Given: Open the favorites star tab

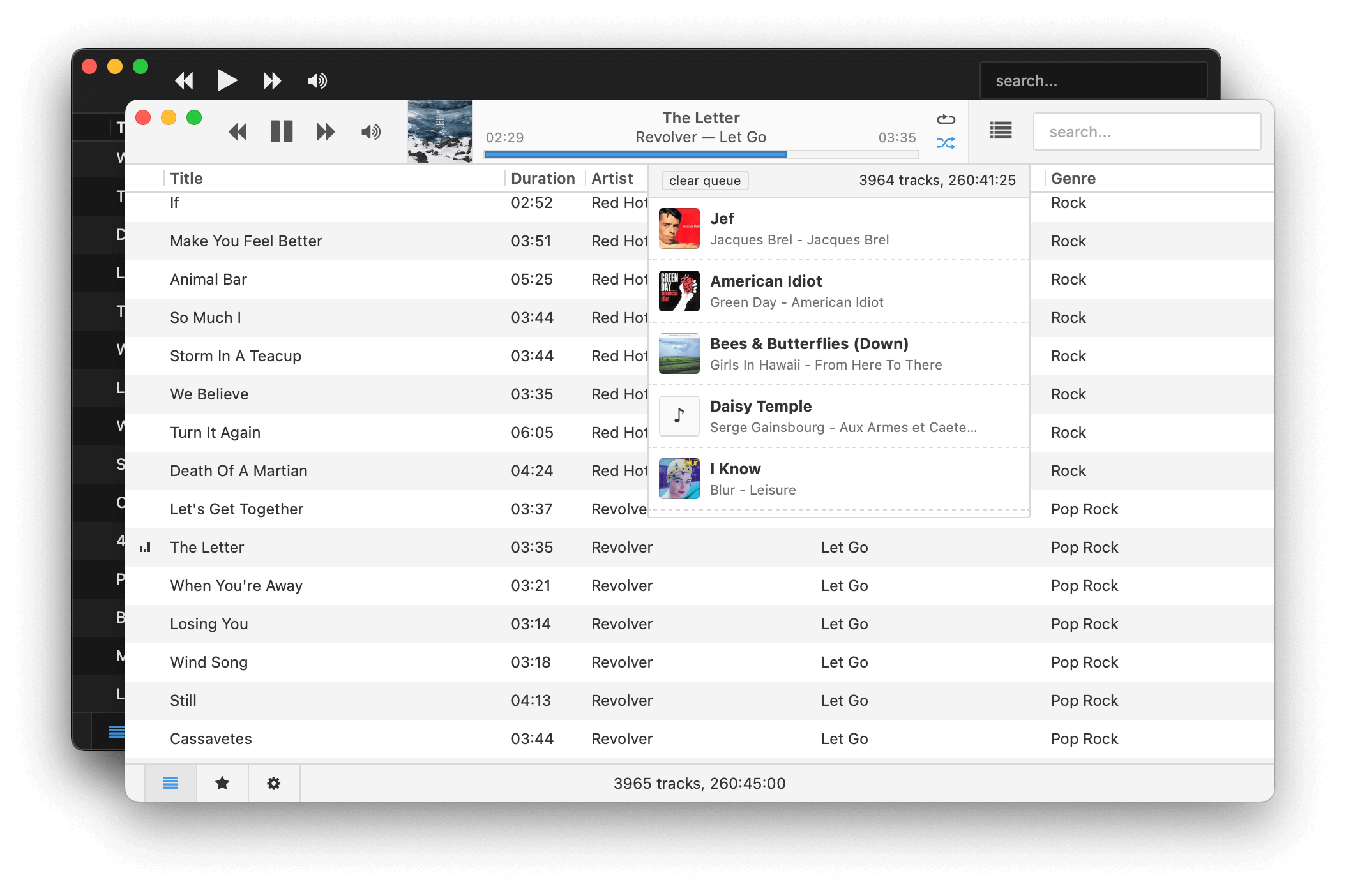Looking at the screenshot, I should pyautogui.click(x=222, y=782).
